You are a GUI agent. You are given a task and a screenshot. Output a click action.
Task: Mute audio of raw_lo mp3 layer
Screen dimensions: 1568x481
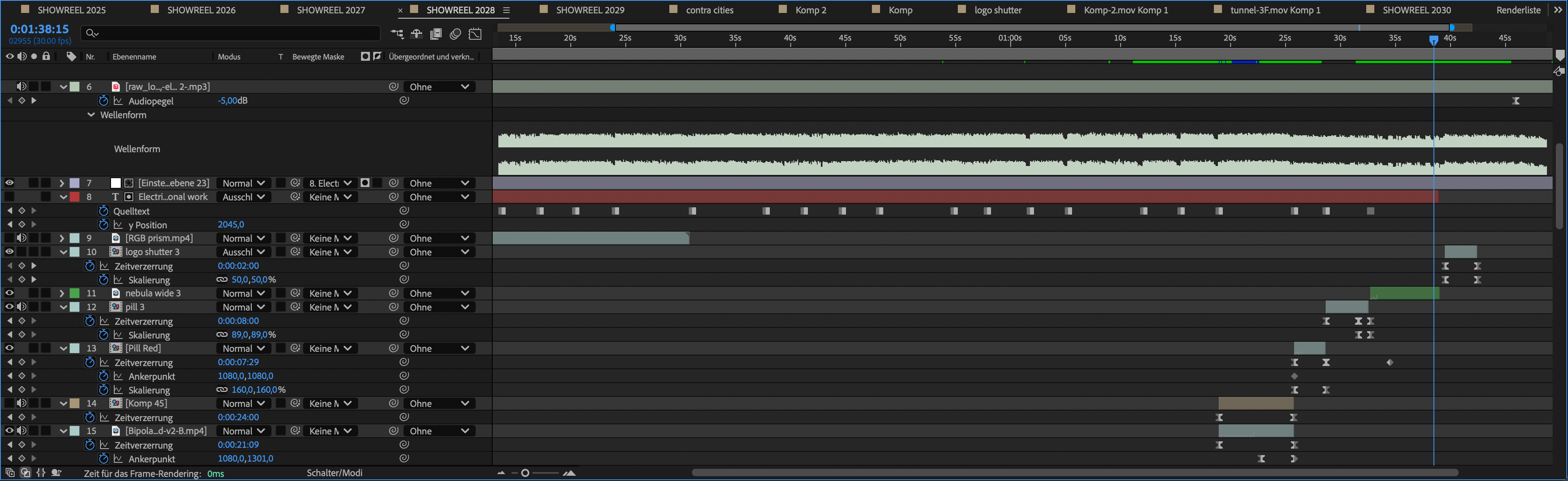click(21, 86)
